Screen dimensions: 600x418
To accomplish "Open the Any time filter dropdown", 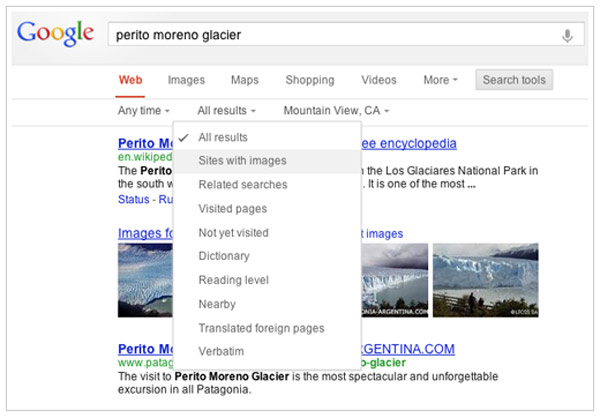I will click(143, 111).
